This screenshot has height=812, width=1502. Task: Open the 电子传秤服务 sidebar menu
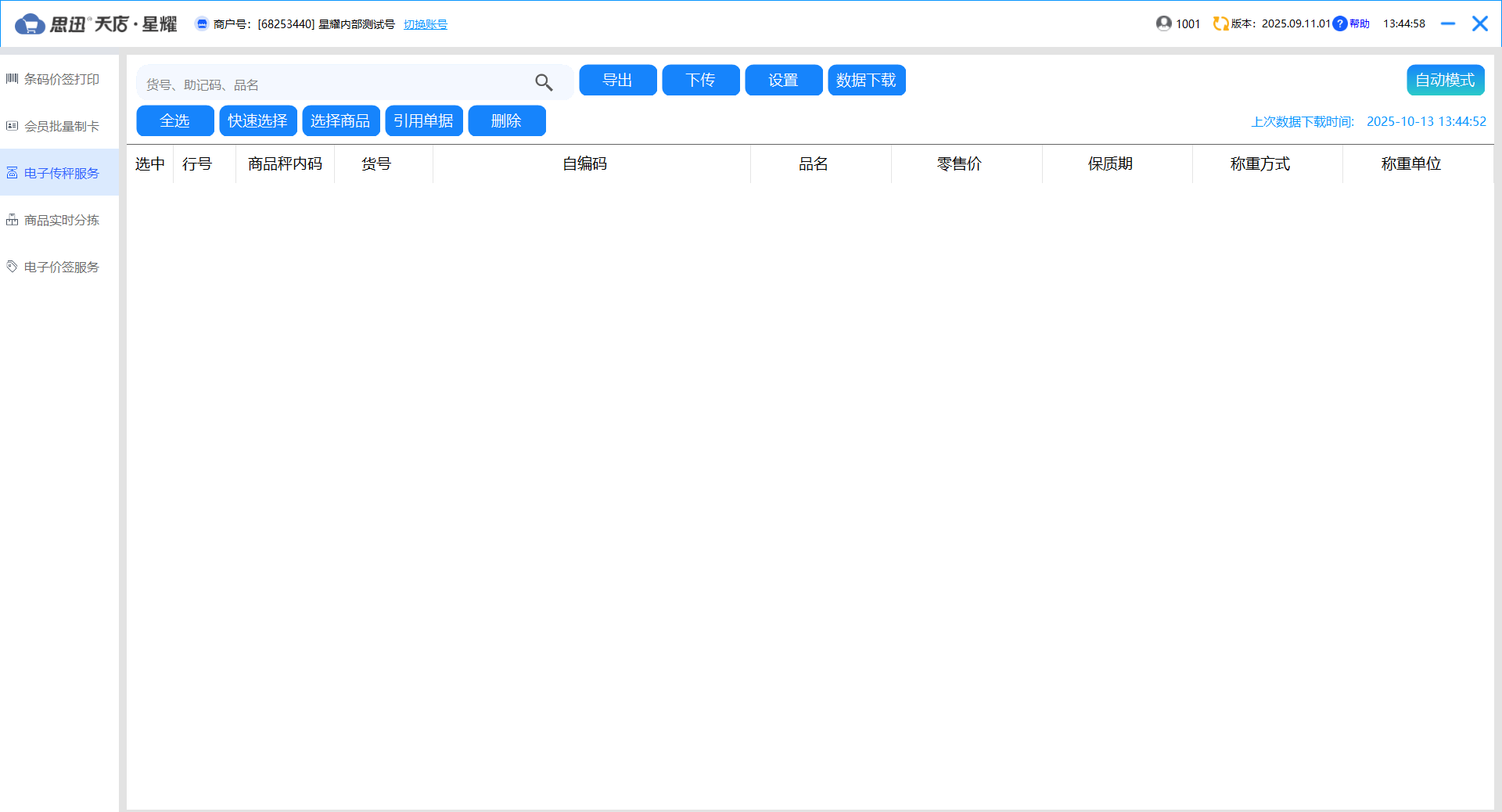point(61,173)
